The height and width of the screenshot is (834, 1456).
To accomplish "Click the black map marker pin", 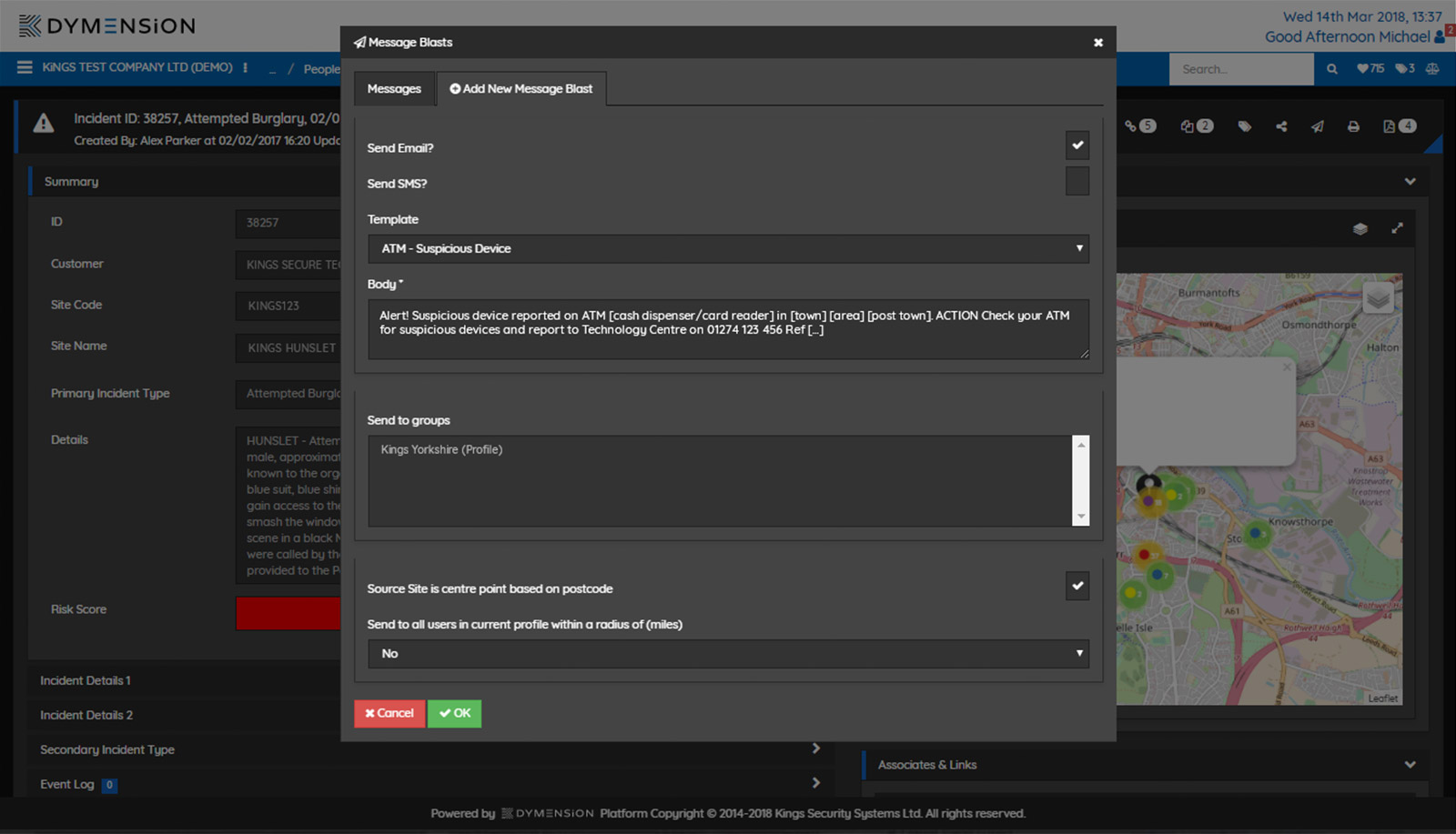I will click(x=1148, y=482).
